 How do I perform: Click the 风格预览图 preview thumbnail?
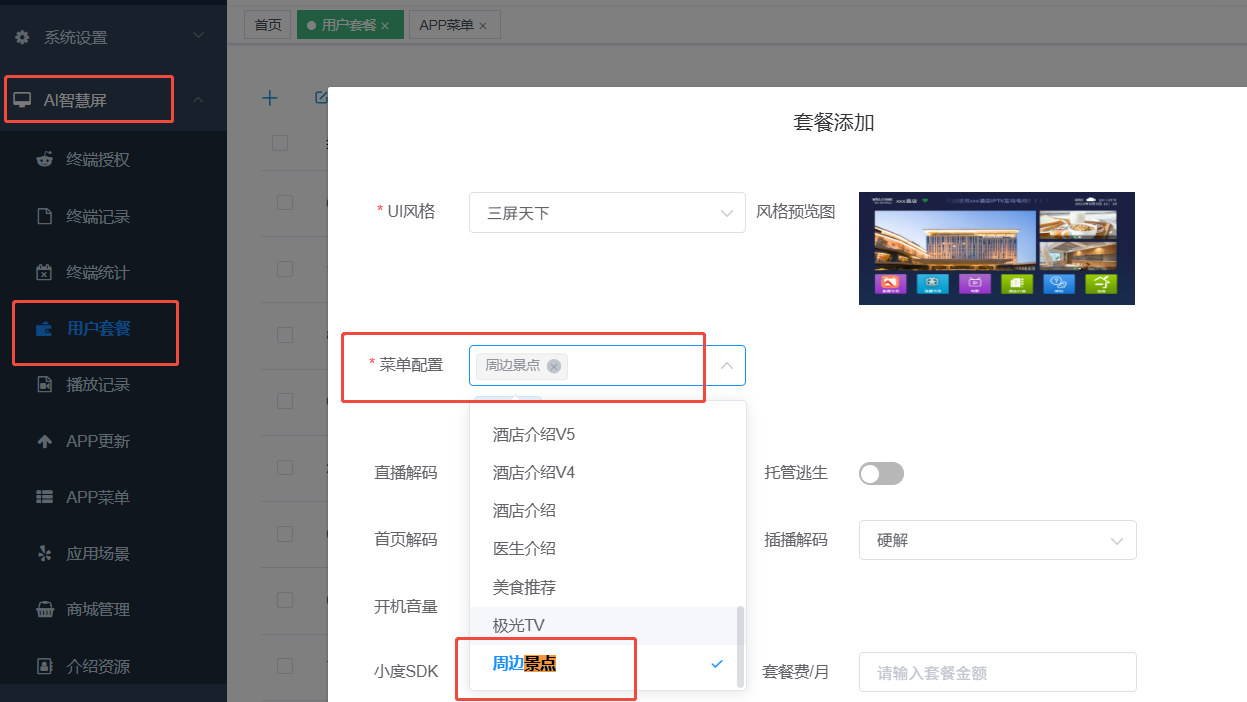[x=996, y=248]
